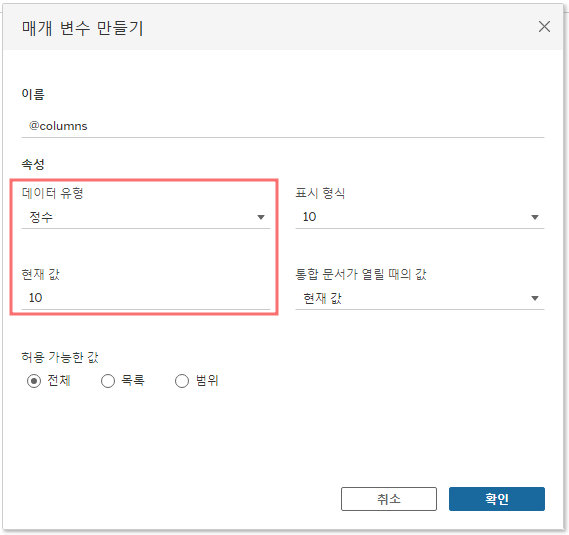Click the 현재 값 label above the 10 field
Viewport: 569px width, 535px height.
coord(41,274)
